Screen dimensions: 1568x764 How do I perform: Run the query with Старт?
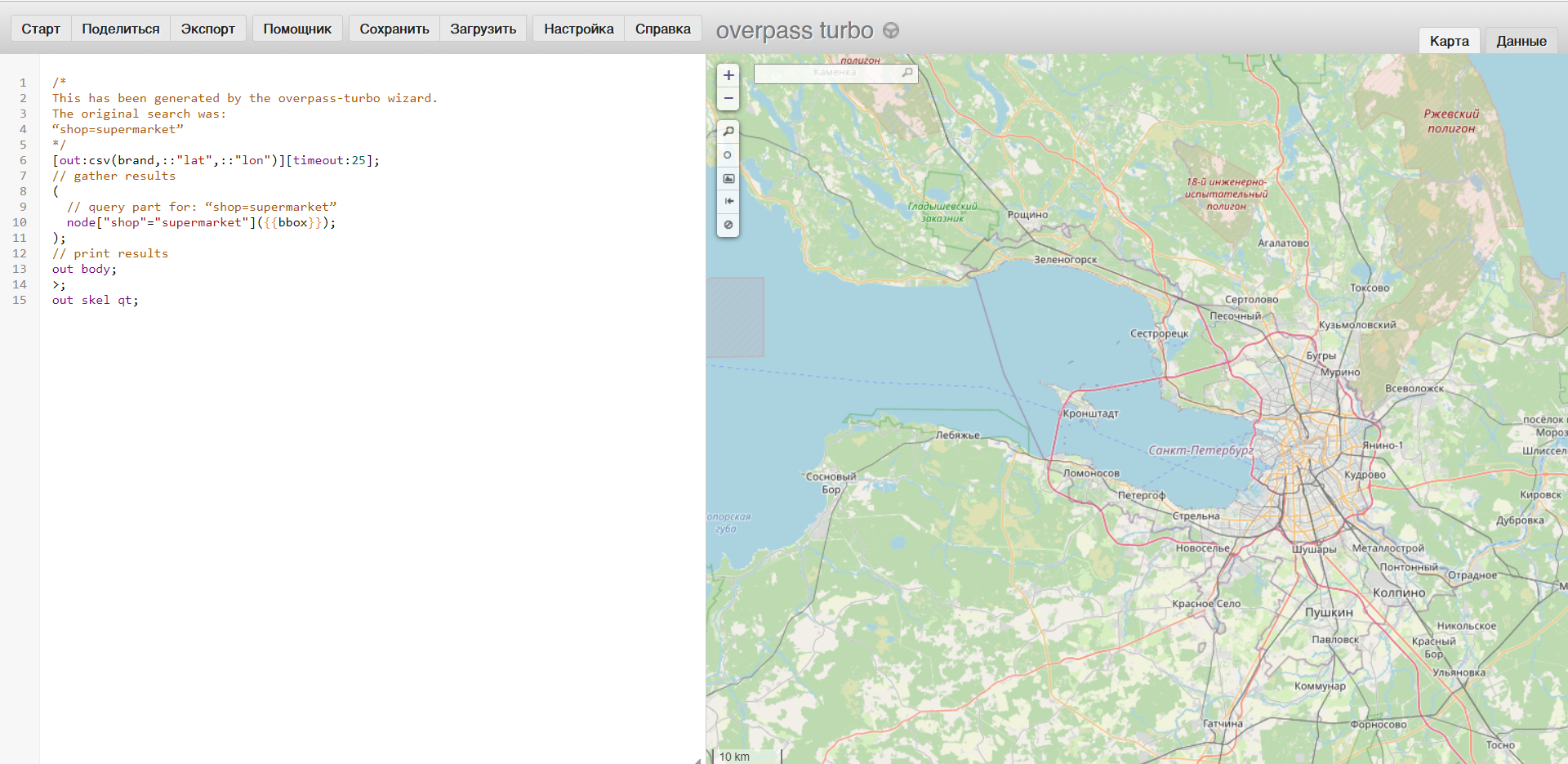pos(41,29)
